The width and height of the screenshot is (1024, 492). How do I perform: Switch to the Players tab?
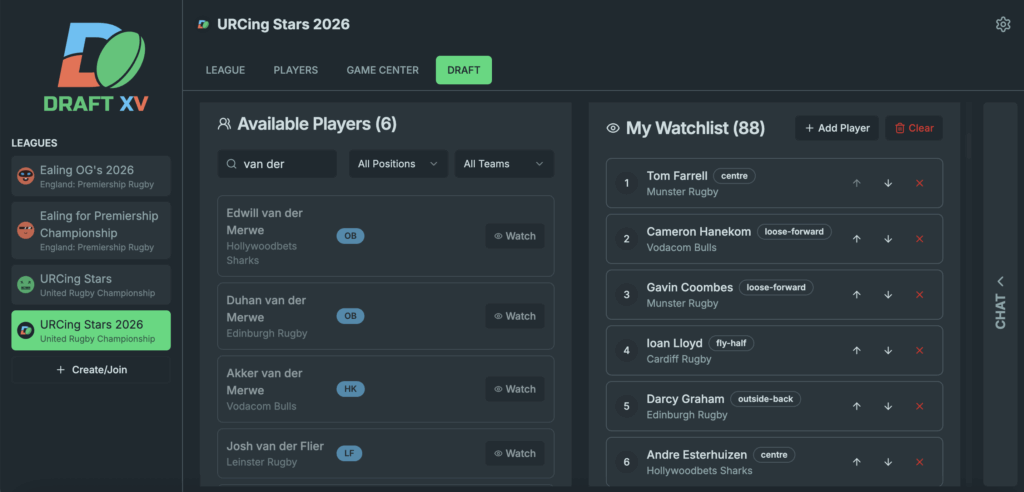295,70
